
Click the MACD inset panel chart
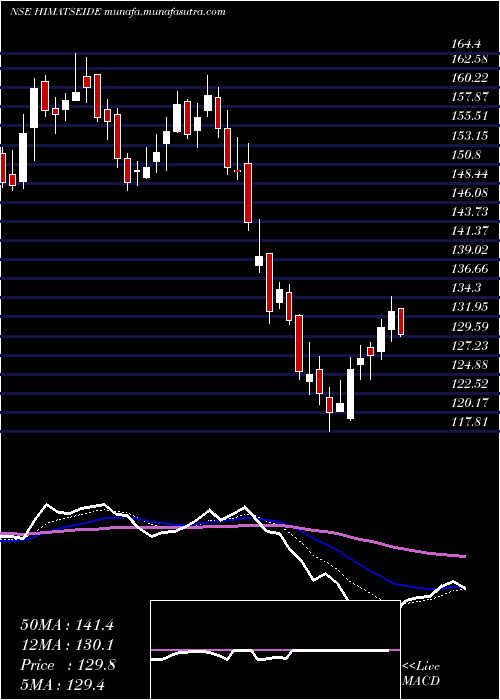tap(275, 650)
